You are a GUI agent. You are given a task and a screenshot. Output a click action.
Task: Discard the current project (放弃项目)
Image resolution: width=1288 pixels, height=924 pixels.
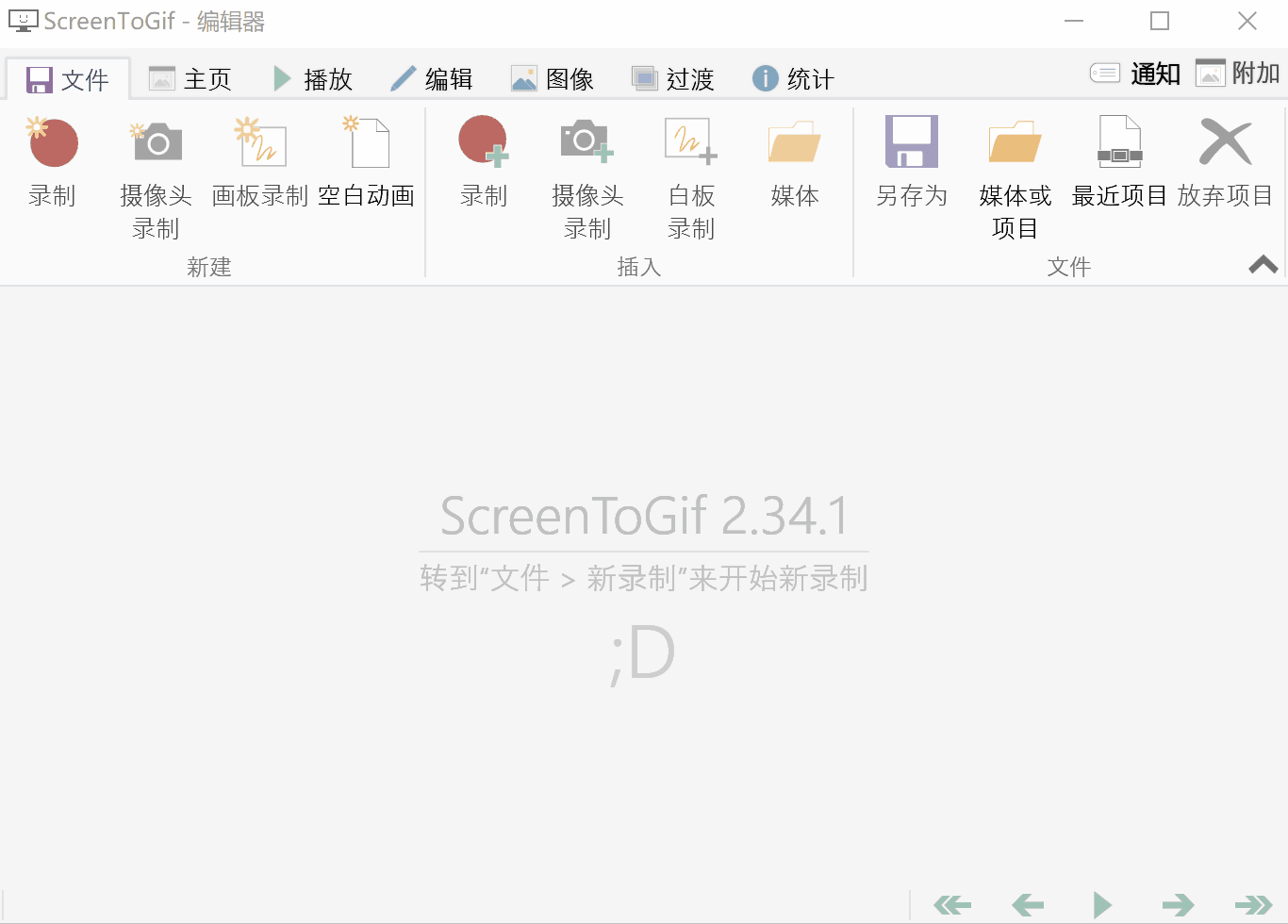[1225, 160]
